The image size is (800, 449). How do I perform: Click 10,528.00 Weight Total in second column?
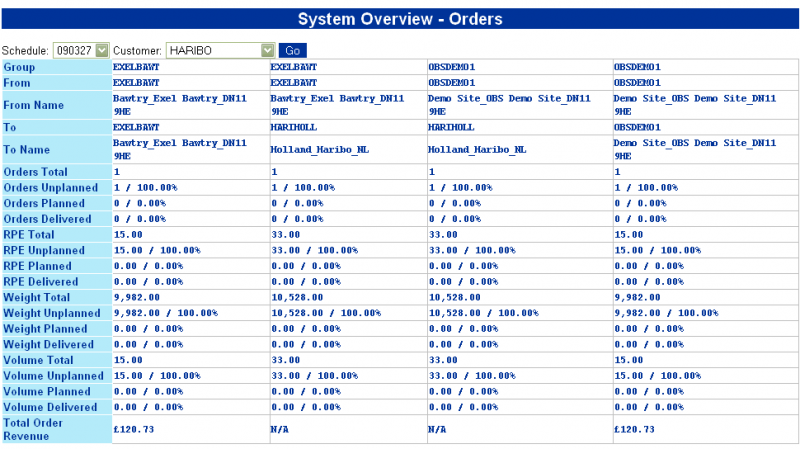tap(297, 297)
